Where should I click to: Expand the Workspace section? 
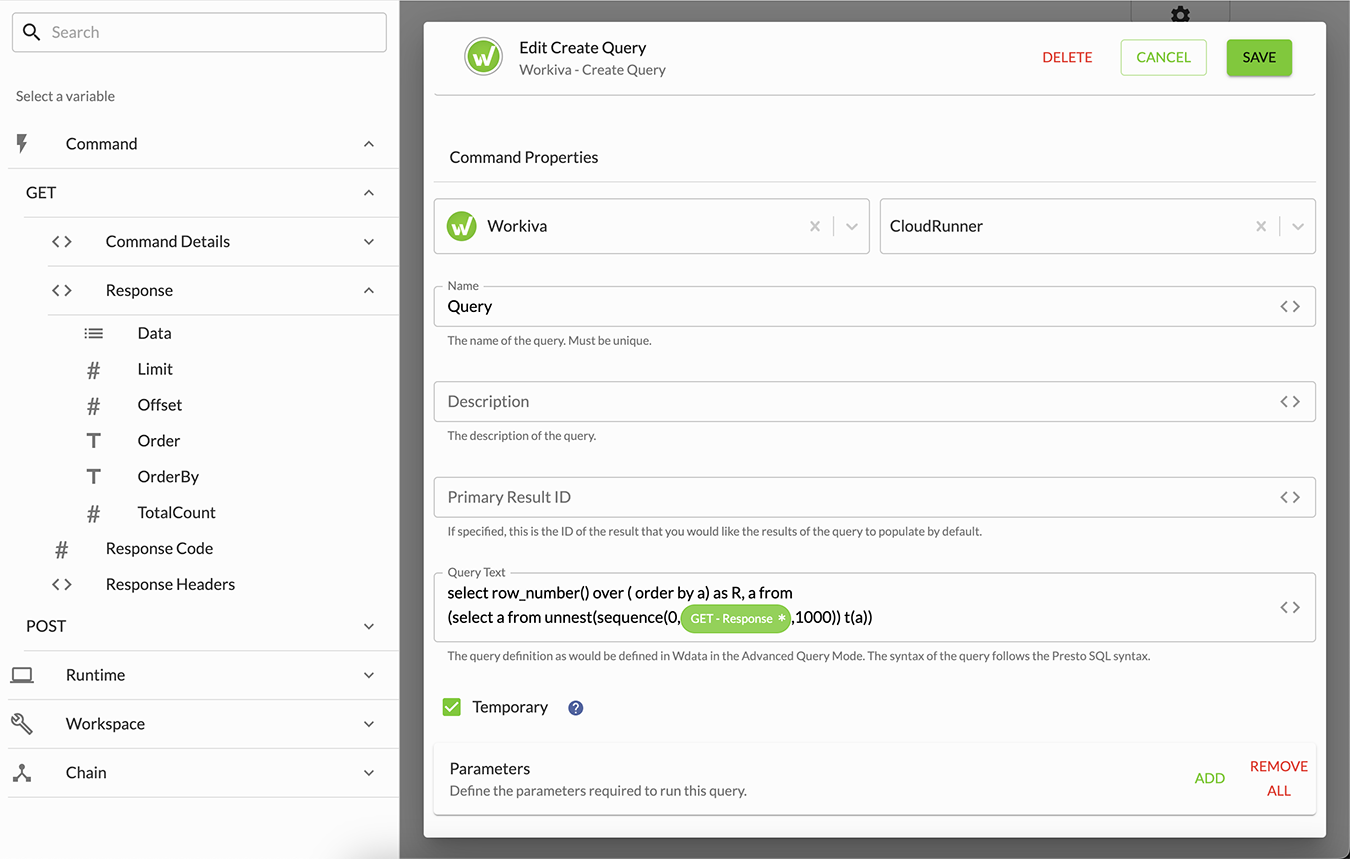369,724
